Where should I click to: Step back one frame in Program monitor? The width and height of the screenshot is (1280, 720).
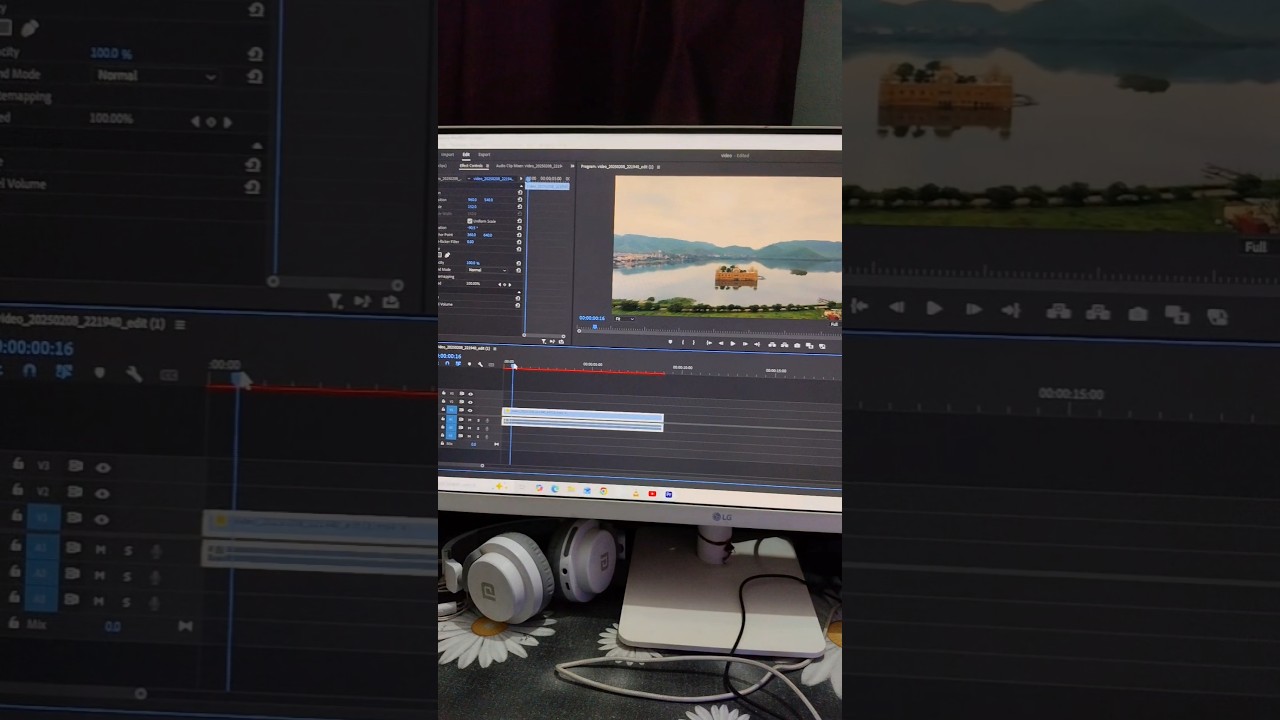[721, 343]
